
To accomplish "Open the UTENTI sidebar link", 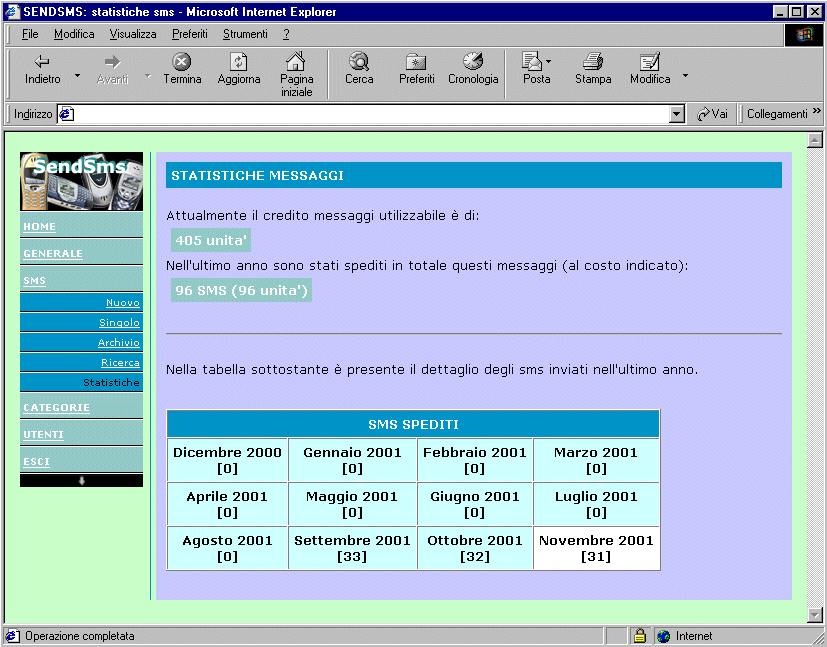I will (x=43, y=434).
